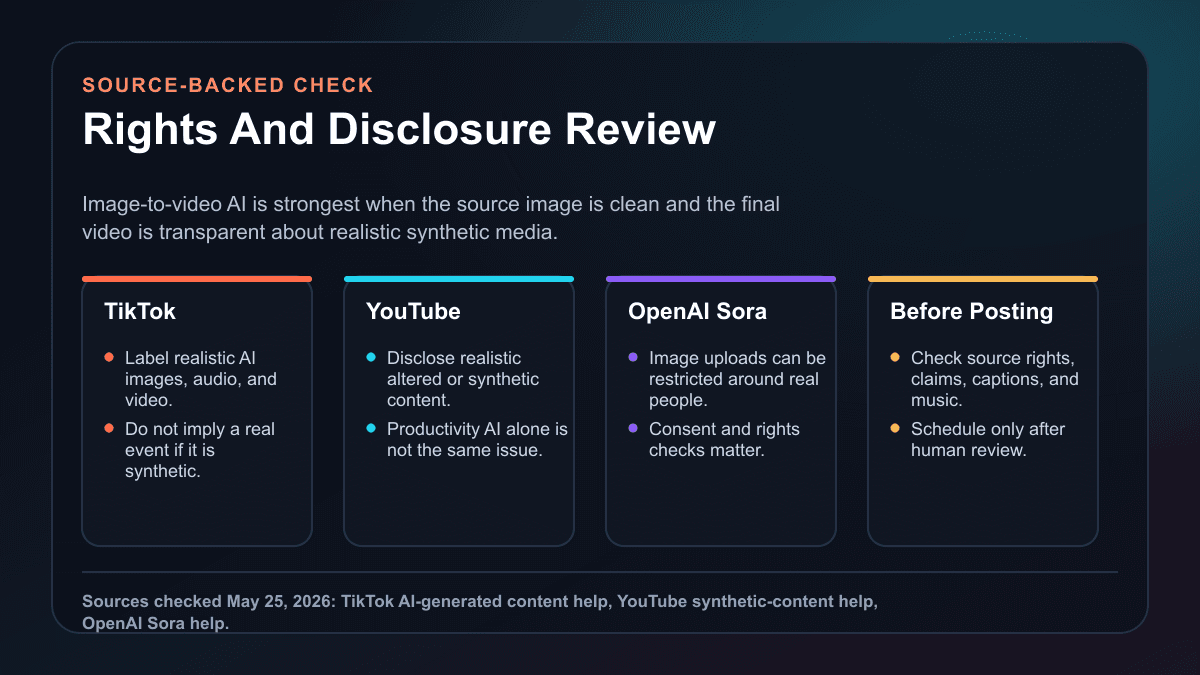
Task: Click 'Productivity AI alone is not the same issue.'
Action: 477,439
